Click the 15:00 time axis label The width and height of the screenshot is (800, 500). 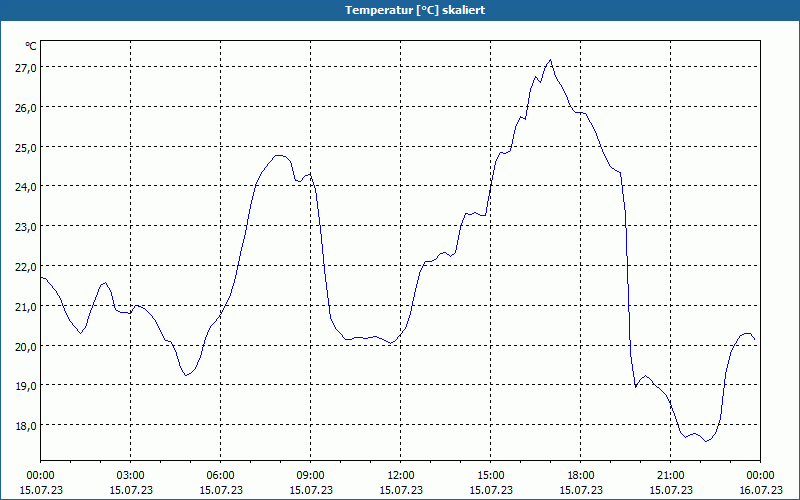(x=491, y=476)
